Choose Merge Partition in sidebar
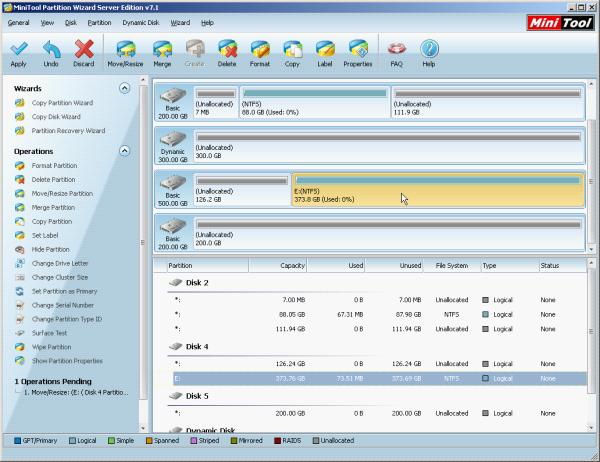The image size is (600, 462). 53,207
